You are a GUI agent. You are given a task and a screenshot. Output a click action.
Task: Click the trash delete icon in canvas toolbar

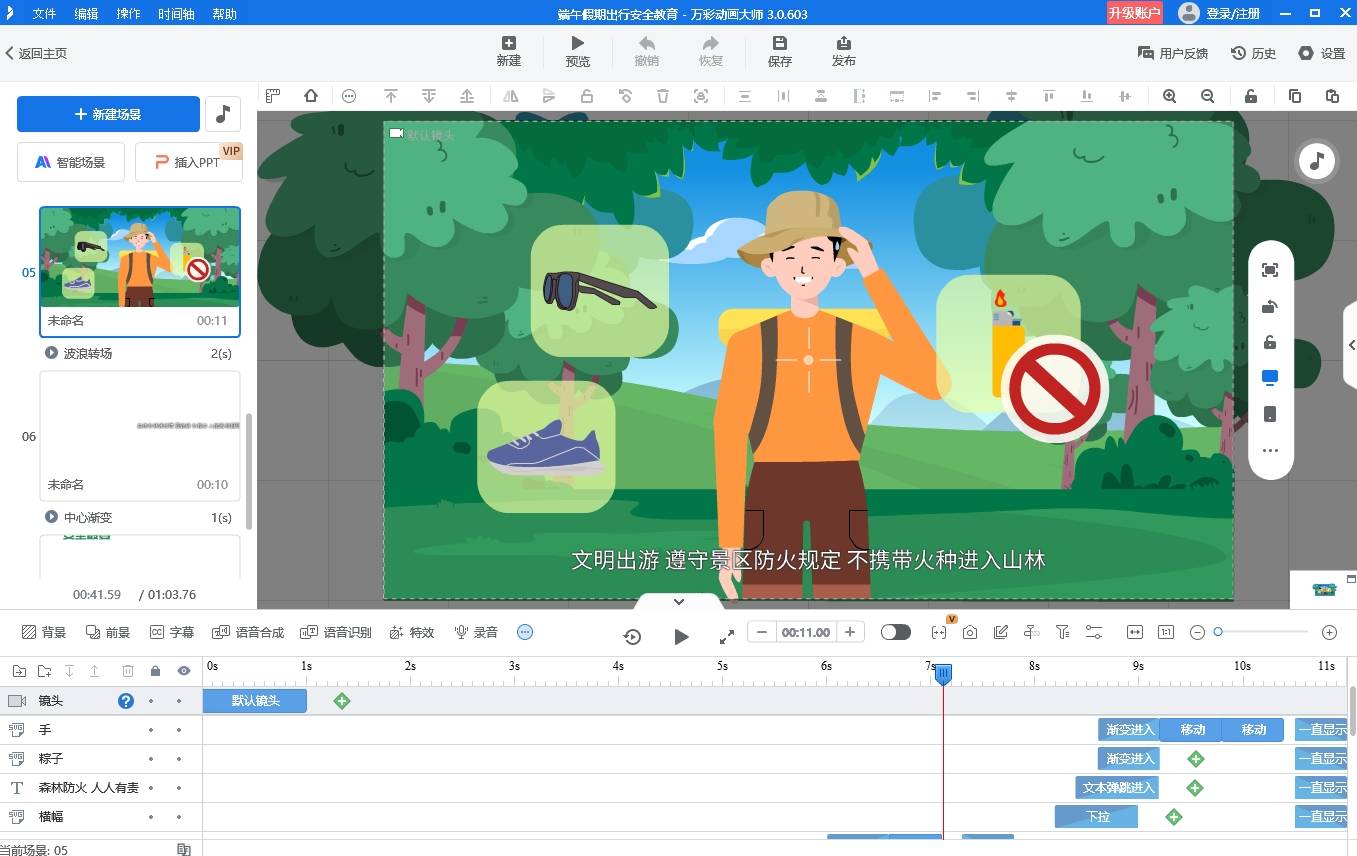[x=663, y=96]
